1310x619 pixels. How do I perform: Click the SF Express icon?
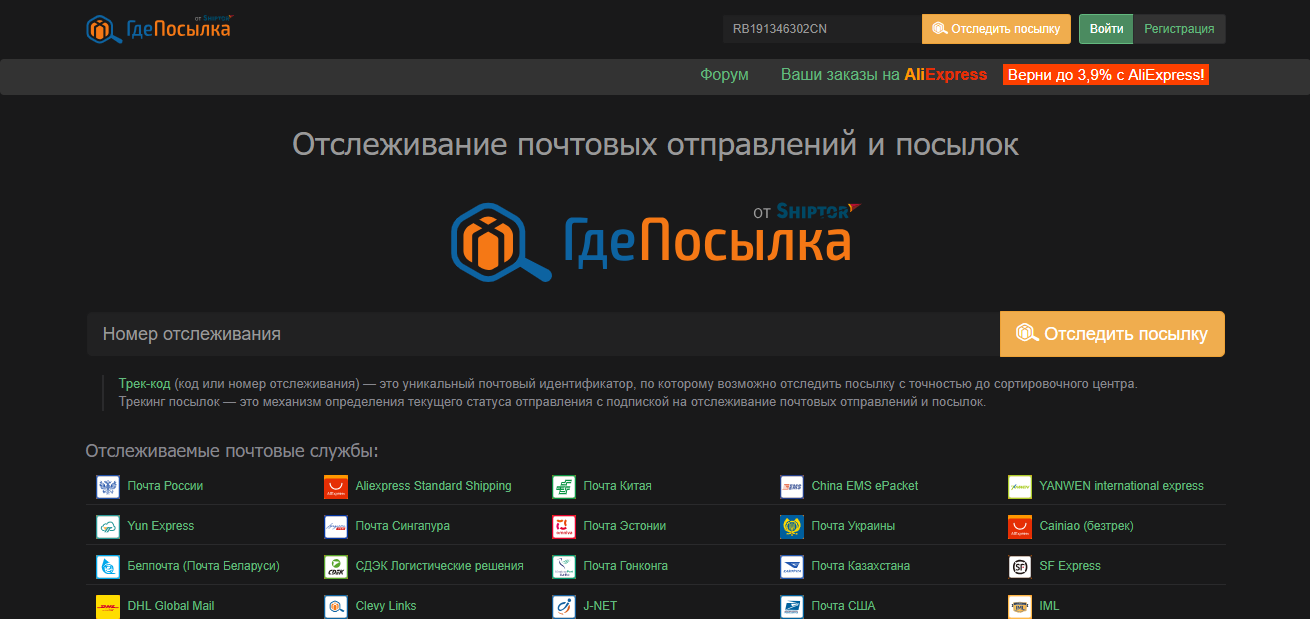(x=1020, y=567)
